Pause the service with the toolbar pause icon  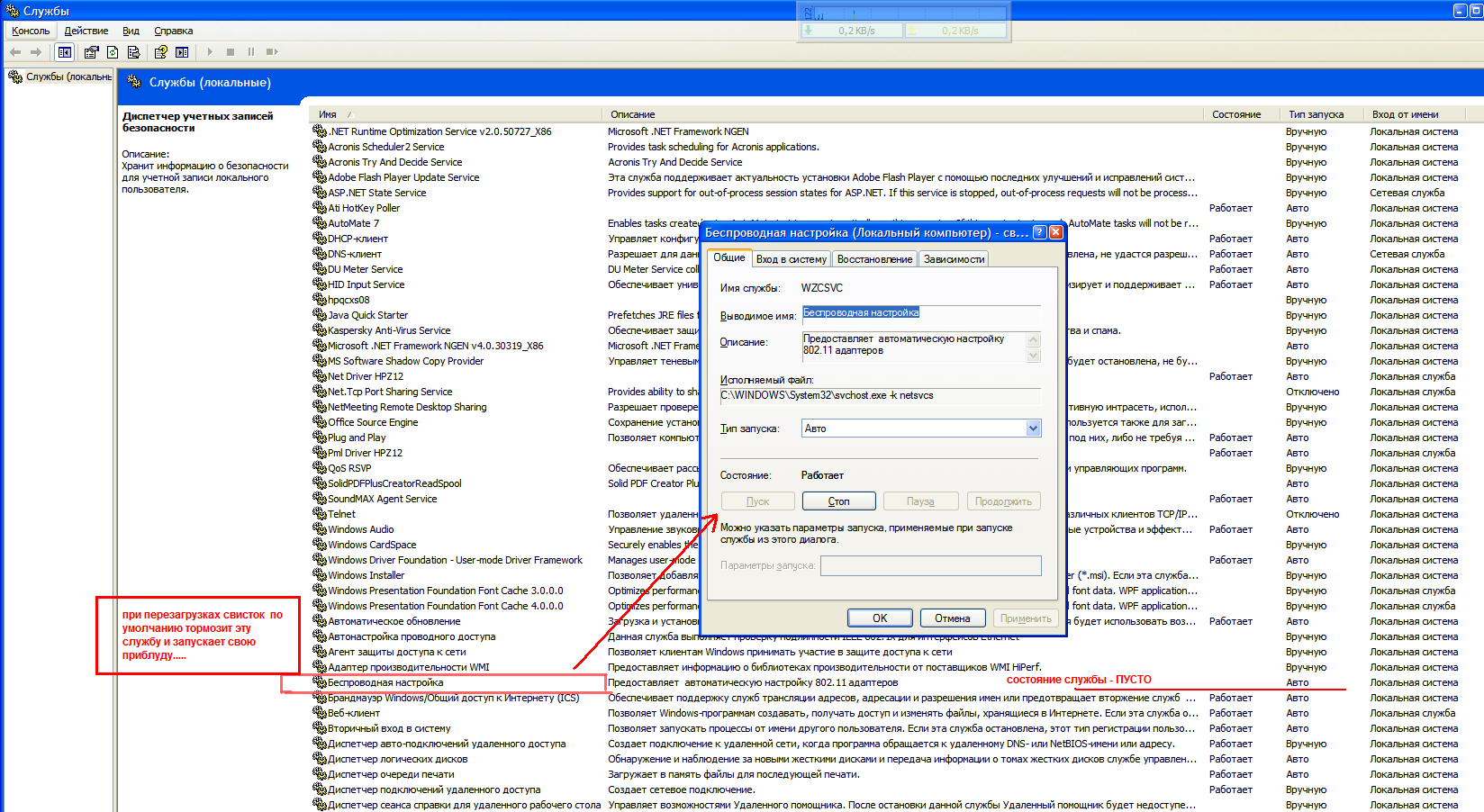point(251,52)
